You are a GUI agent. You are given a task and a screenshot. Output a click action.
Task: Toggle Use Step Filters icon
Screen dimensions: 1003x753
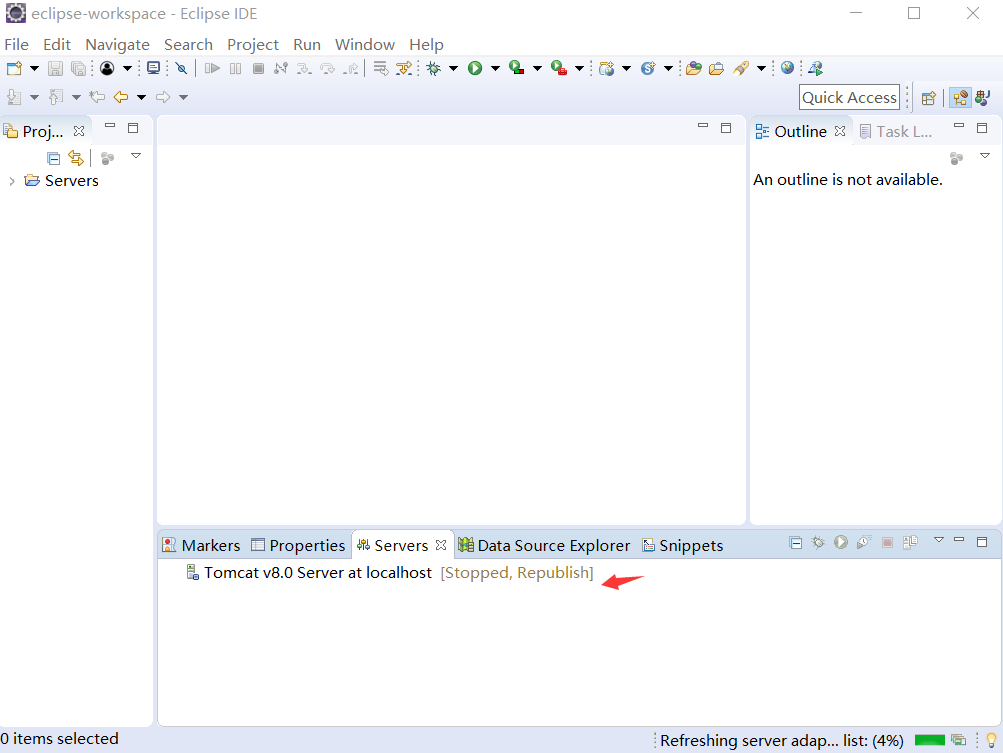404,68
